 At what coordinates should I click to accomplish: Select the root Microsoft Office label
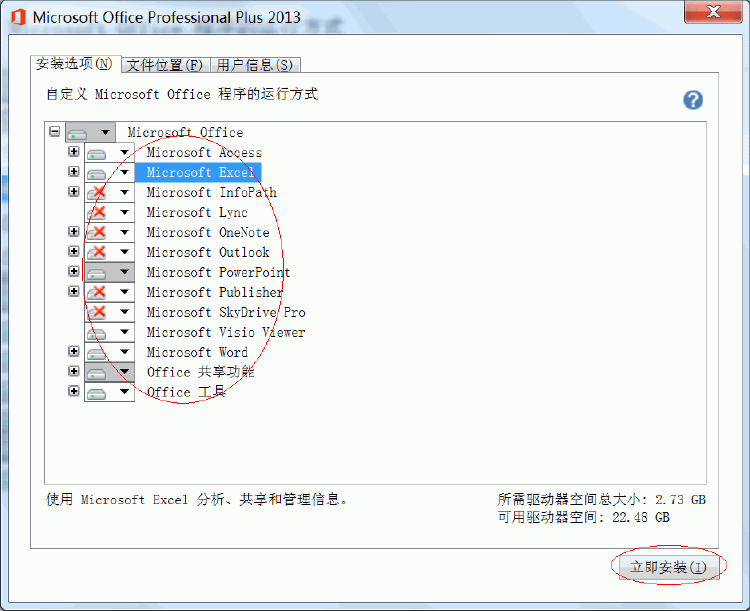185,133
